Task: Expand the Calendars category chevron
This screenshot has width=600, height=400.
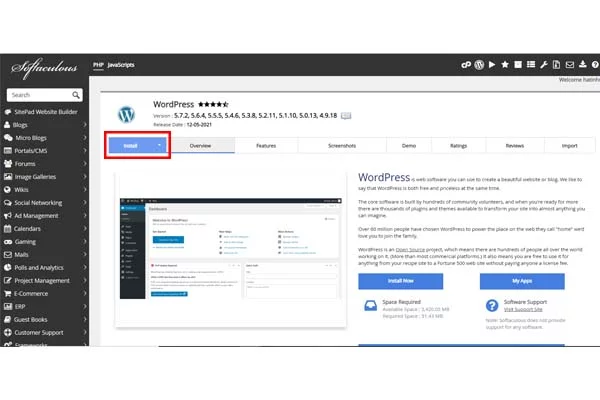Action: (85, 229)
